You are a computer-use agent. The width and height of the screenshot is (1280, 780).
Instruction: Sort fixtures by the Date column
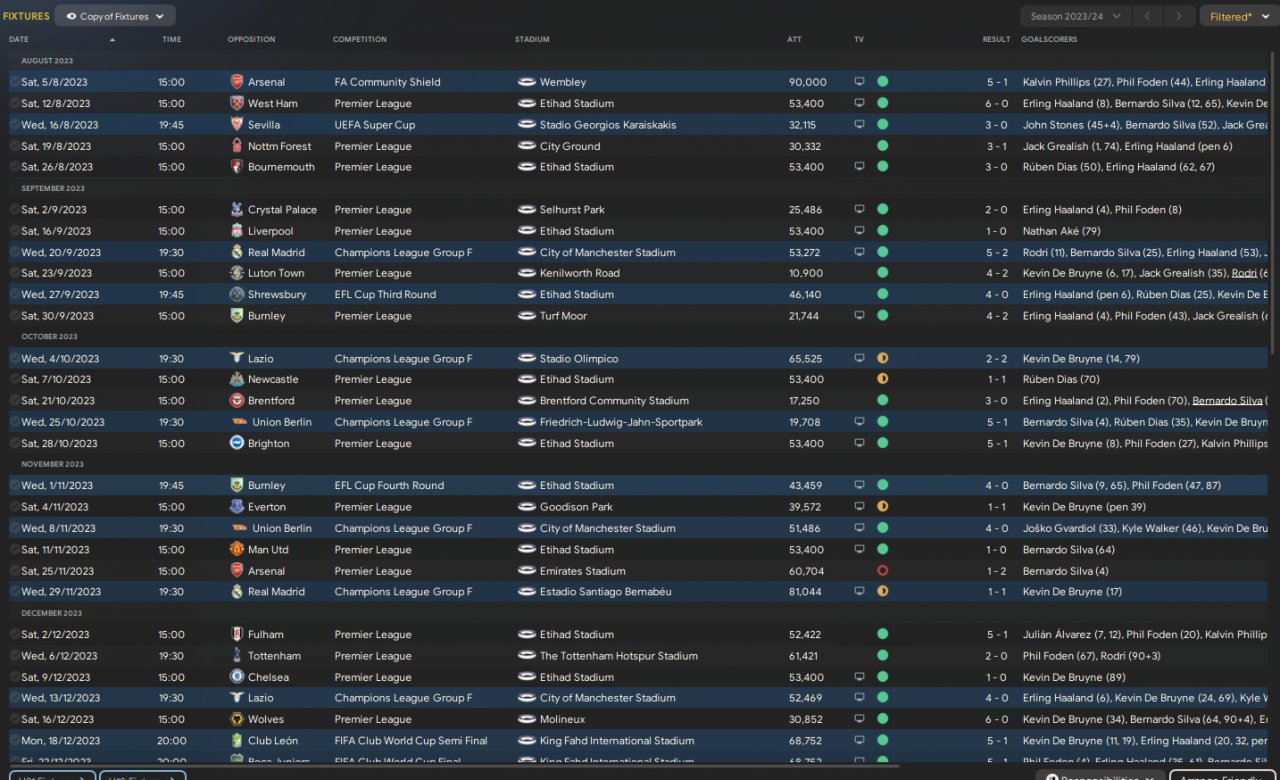(x=19, y=39)
